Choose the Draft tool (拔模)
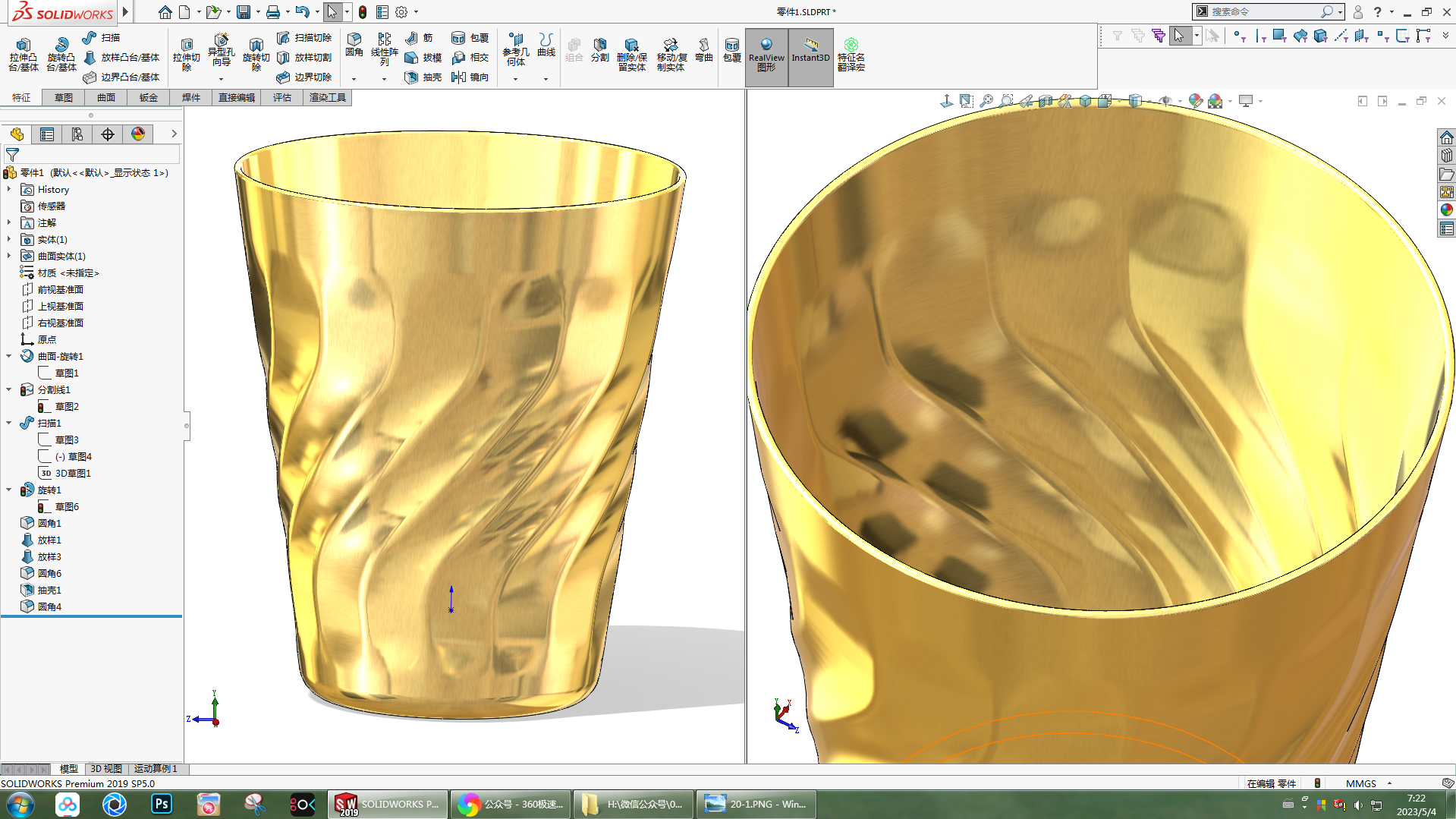The width and height of the screenshot is (1456, 819). coord(423,57)
